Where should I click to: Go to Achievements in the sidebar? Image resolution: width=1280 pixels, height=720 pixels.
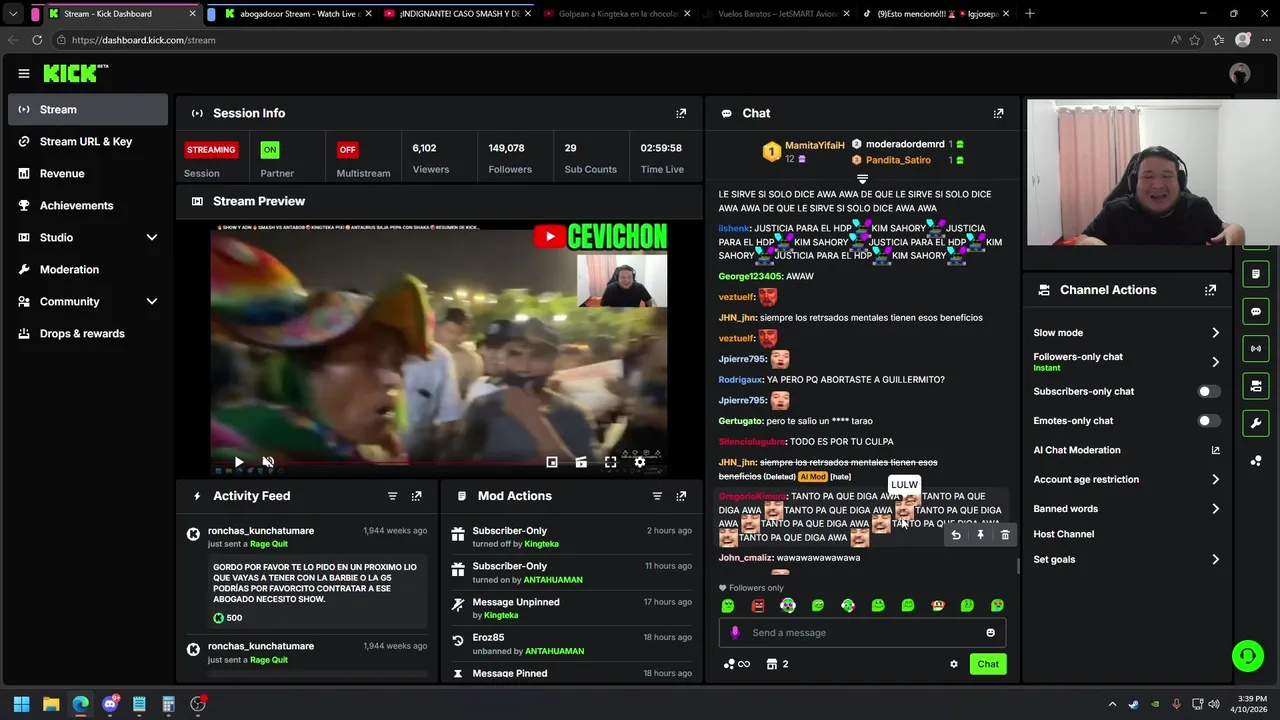88,205
